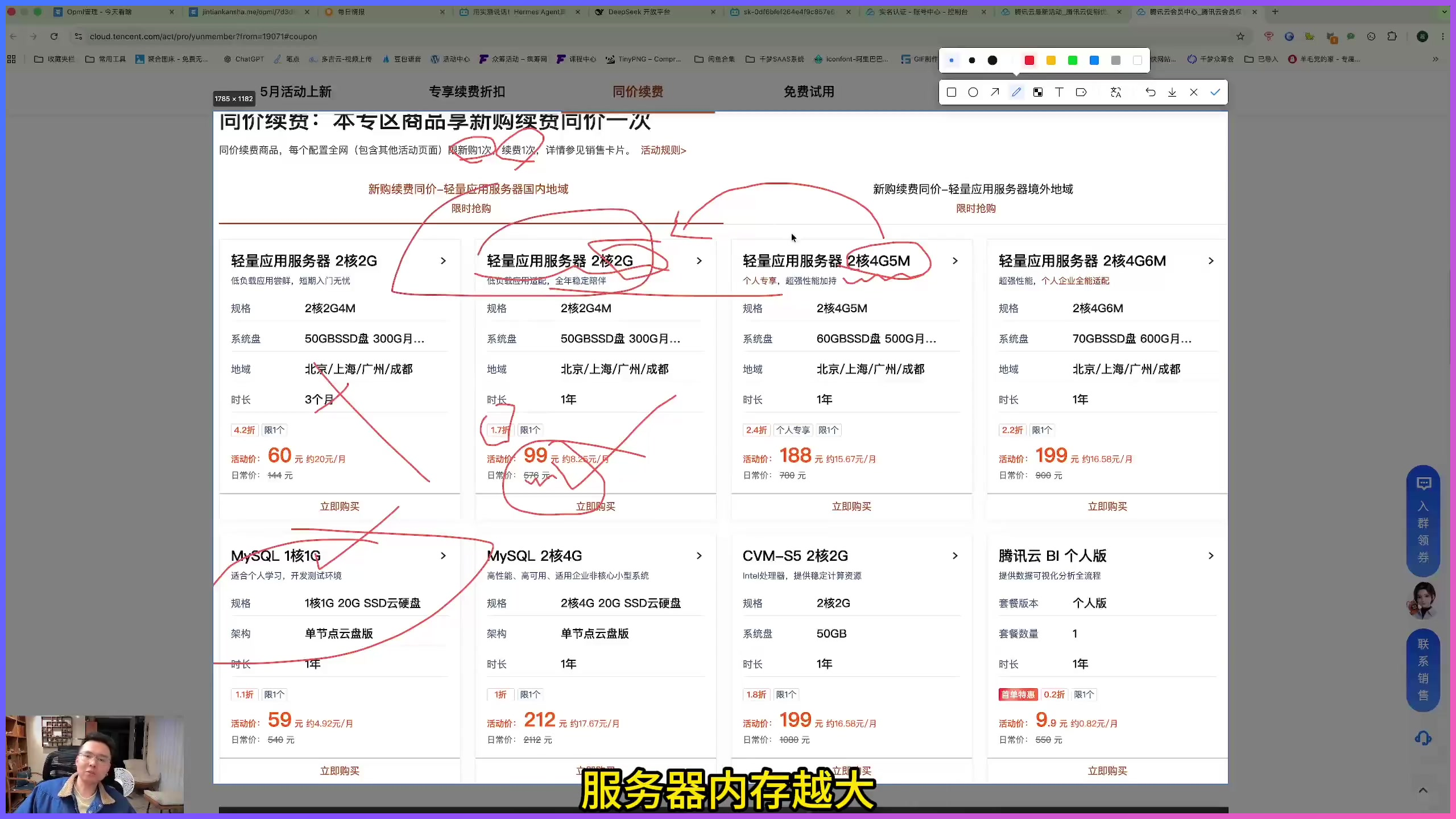Open the 同价续费 navigation tab
This screenshot has height=819, width=1456.
point(638,92)
